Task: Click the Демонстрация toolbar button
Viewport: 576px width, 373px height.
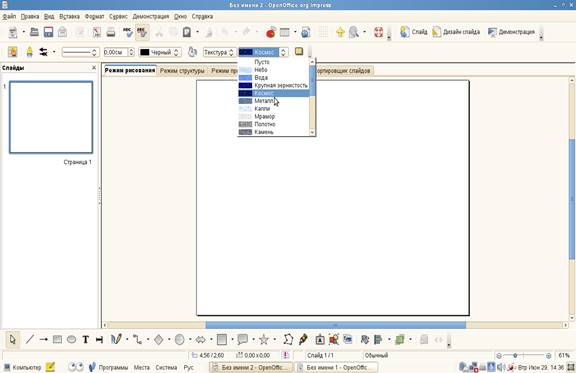Action: (511, 32)
